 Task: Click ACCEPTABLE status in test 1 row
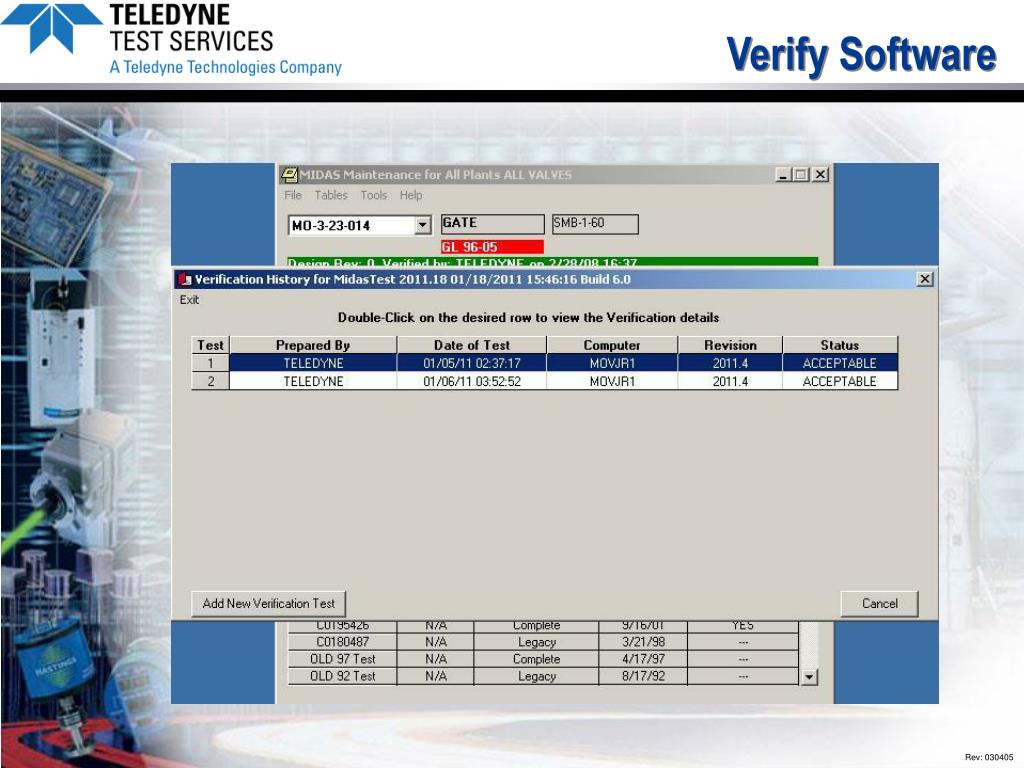coord(840,363)
